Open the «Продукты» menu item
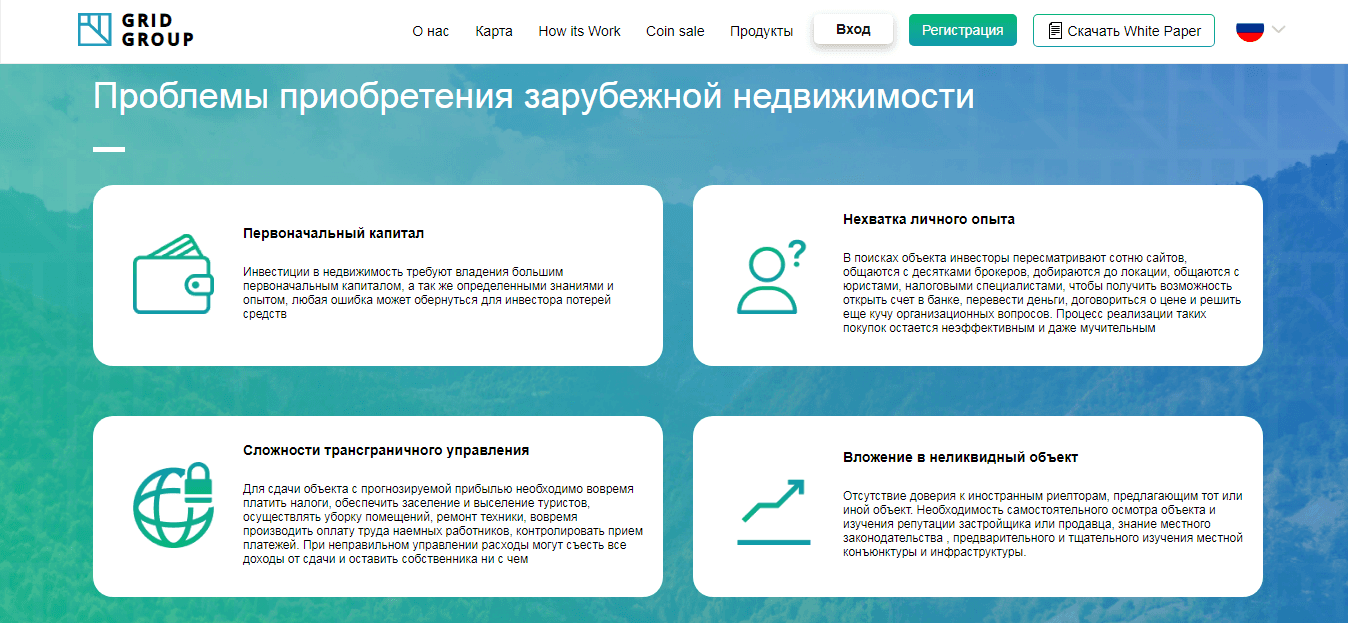 pos(761,31)
